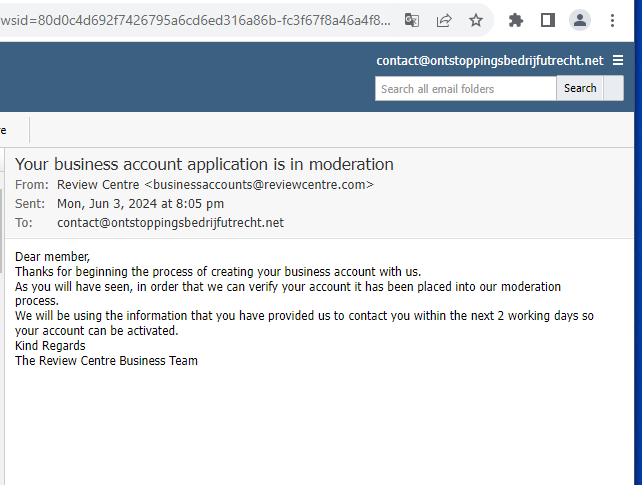Screen dimensions: 642x485
Task: Select the email subject heading
Action: tap(204, 164)
